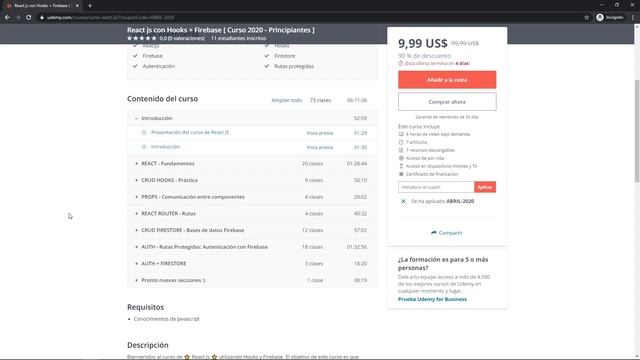
Task: Click the course title in sticky header
Action: pos(221,30)
